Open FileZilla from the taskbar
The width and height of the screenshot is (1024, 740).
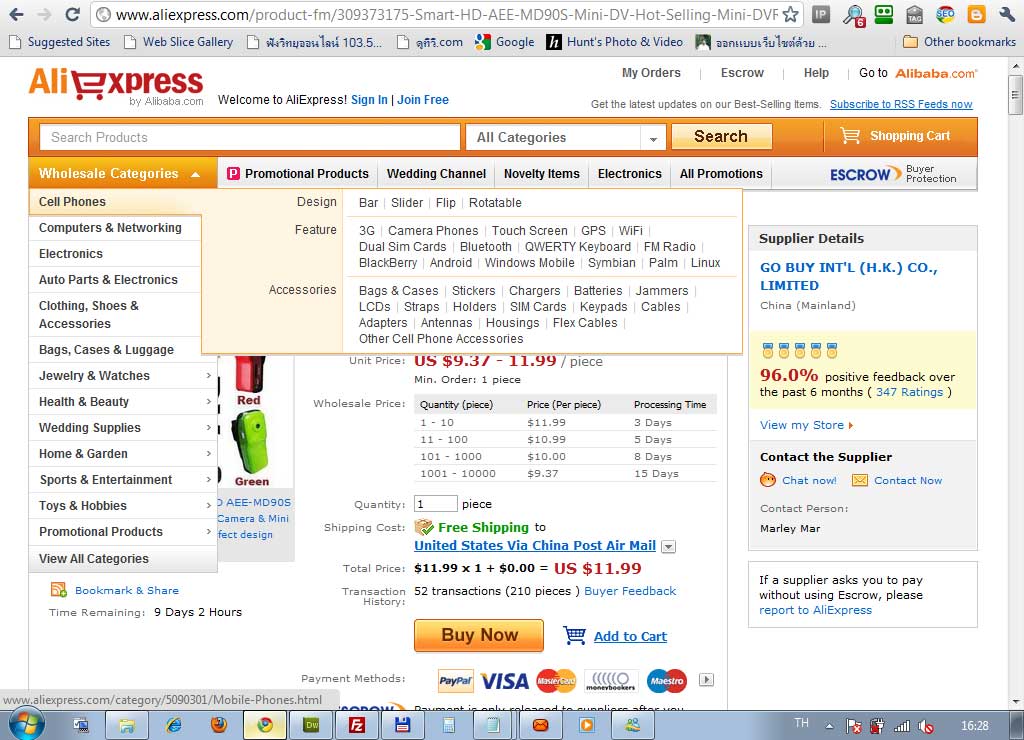tap(357, 725)
